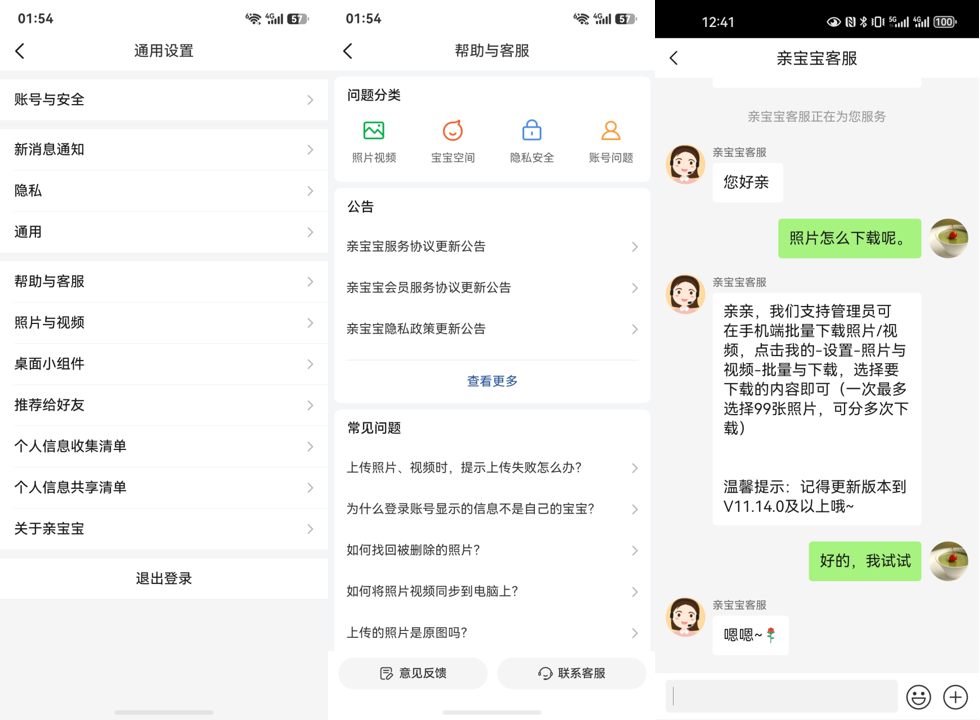Tap the 联系客服 button
Image resolution: width=980 pixels, height=720 pixels.
coord(572,673)
